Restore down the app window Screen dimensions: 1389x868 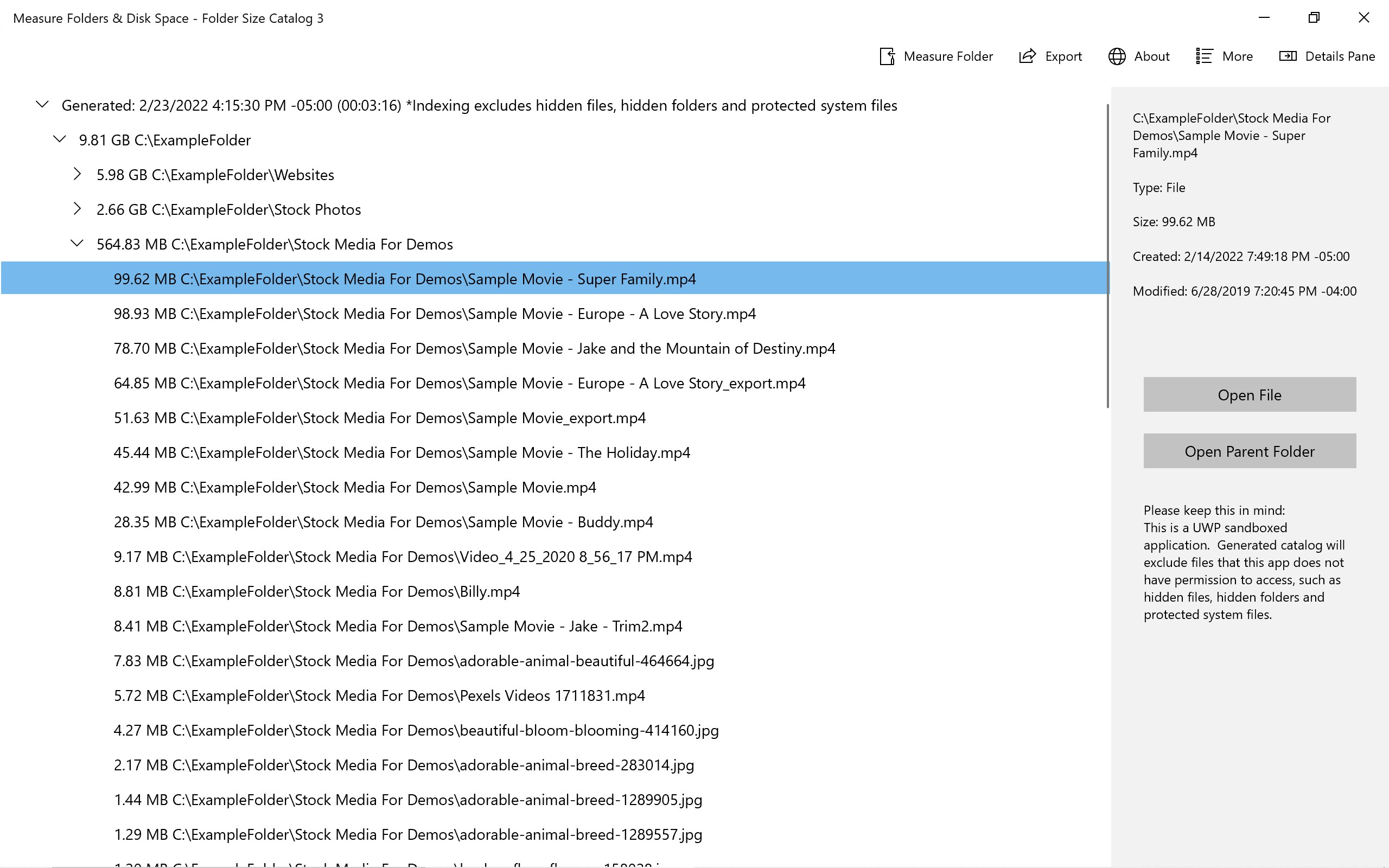(1314, 18)
